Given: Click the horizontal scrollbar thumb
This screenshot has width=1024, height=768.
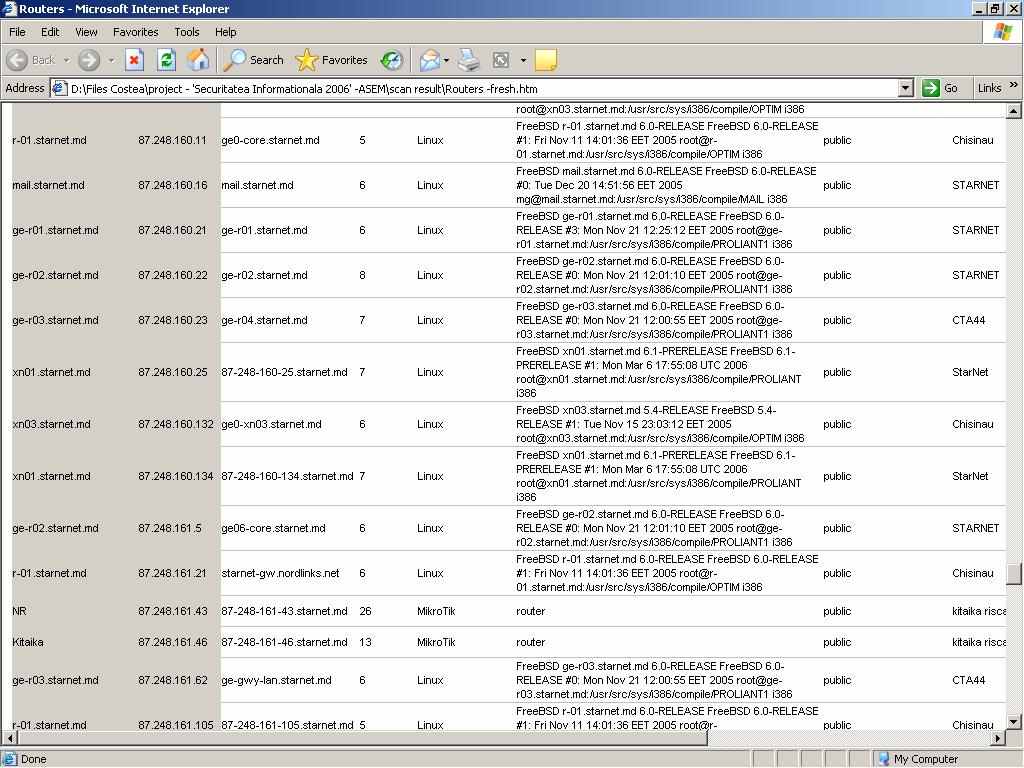Looking at the screenshot, I should (362, 738).
